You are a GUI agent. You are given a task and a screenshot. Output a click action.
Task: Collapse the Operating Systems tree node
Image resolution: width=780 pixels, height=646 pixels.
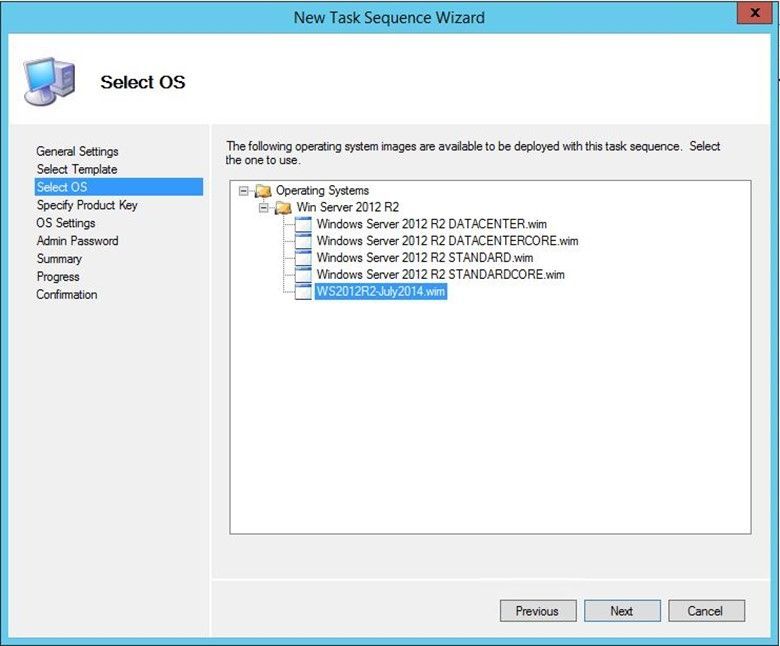click(x=243, y=190)
